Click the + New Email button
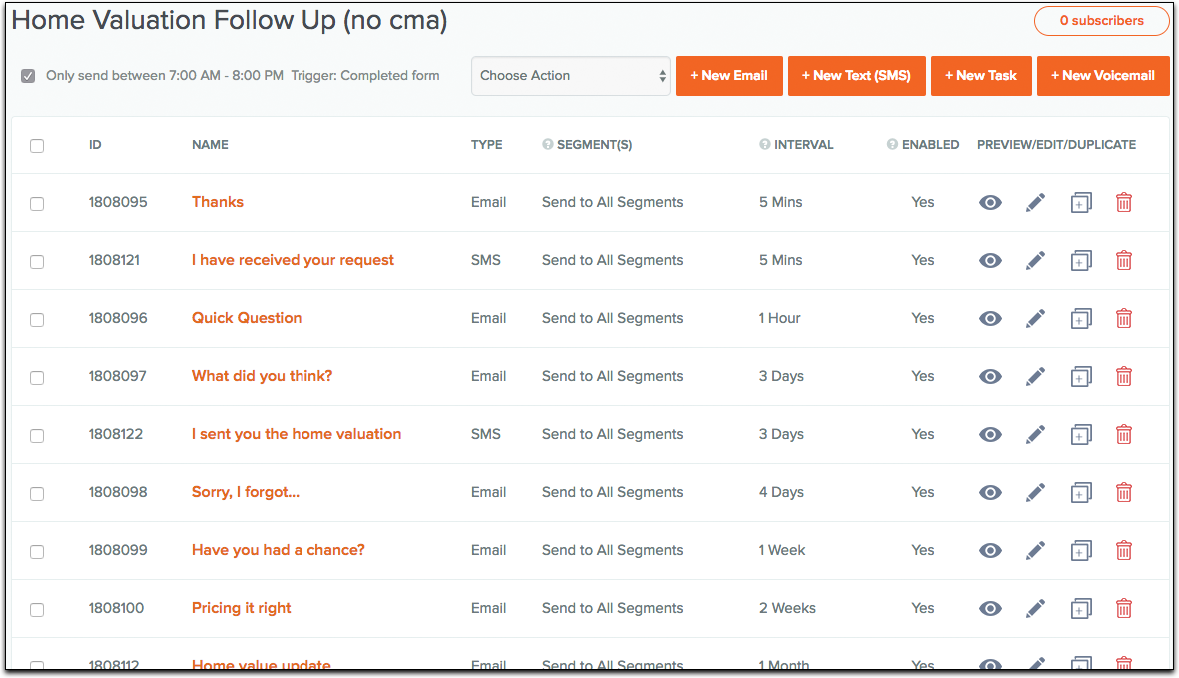Viewport: 1179px width, 678px height. tap(729, 76)
